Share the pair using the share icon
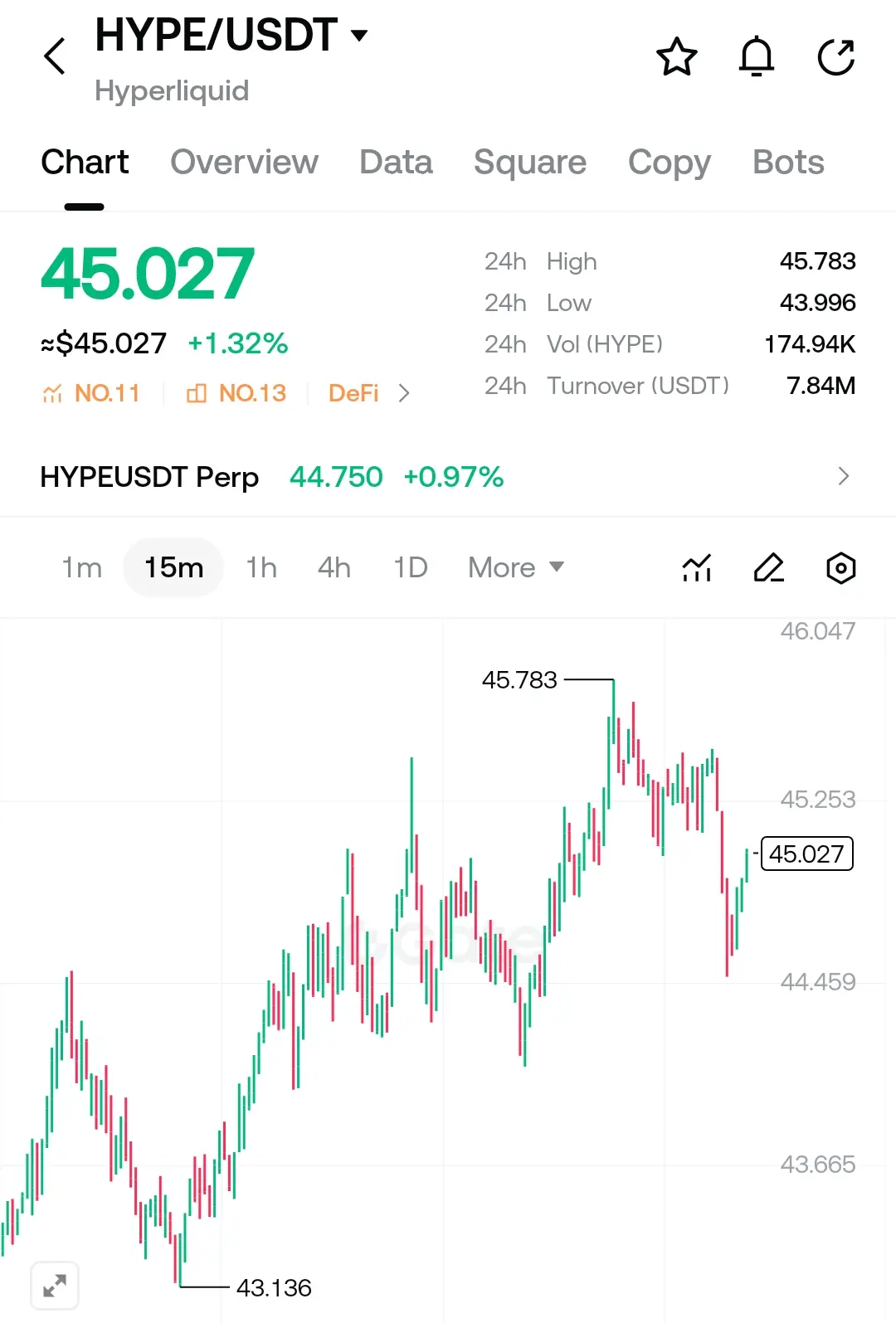The width and height of the screenshot is (896, 1323). (x=835, y=56)
